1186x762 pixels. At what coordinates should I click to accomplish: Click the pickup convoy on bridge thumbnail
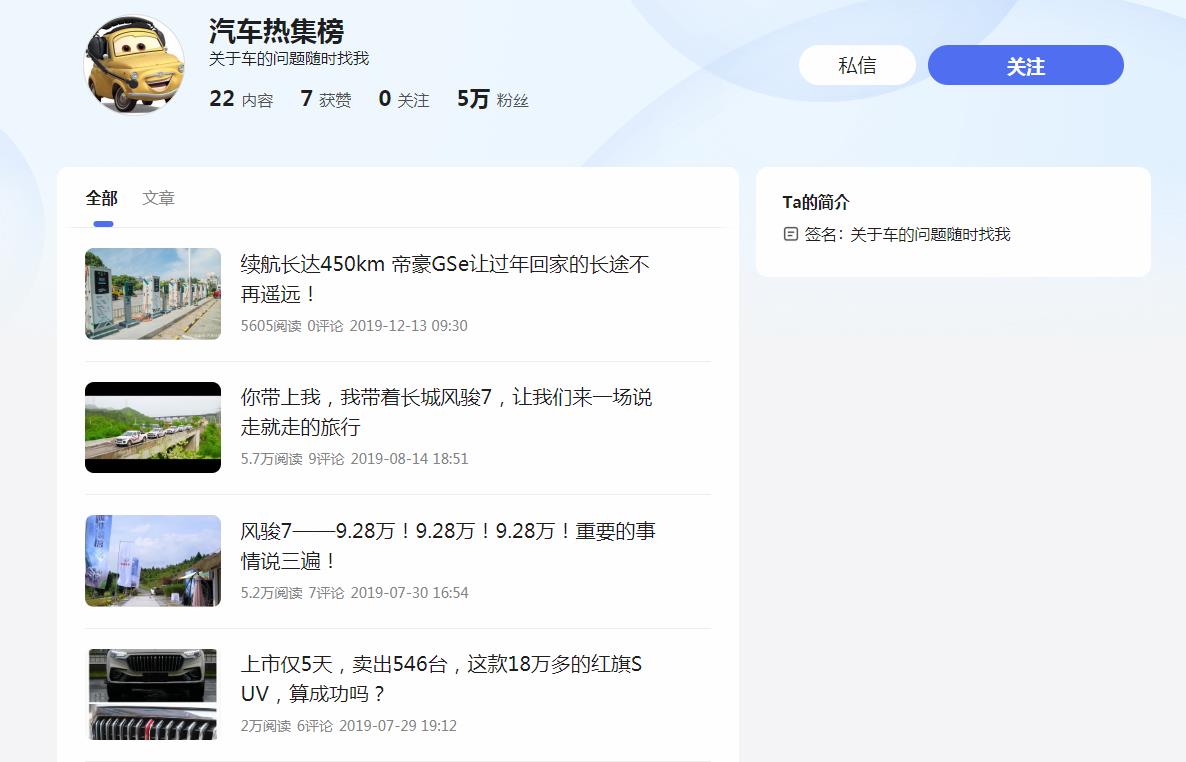click(x=153, y=428)
